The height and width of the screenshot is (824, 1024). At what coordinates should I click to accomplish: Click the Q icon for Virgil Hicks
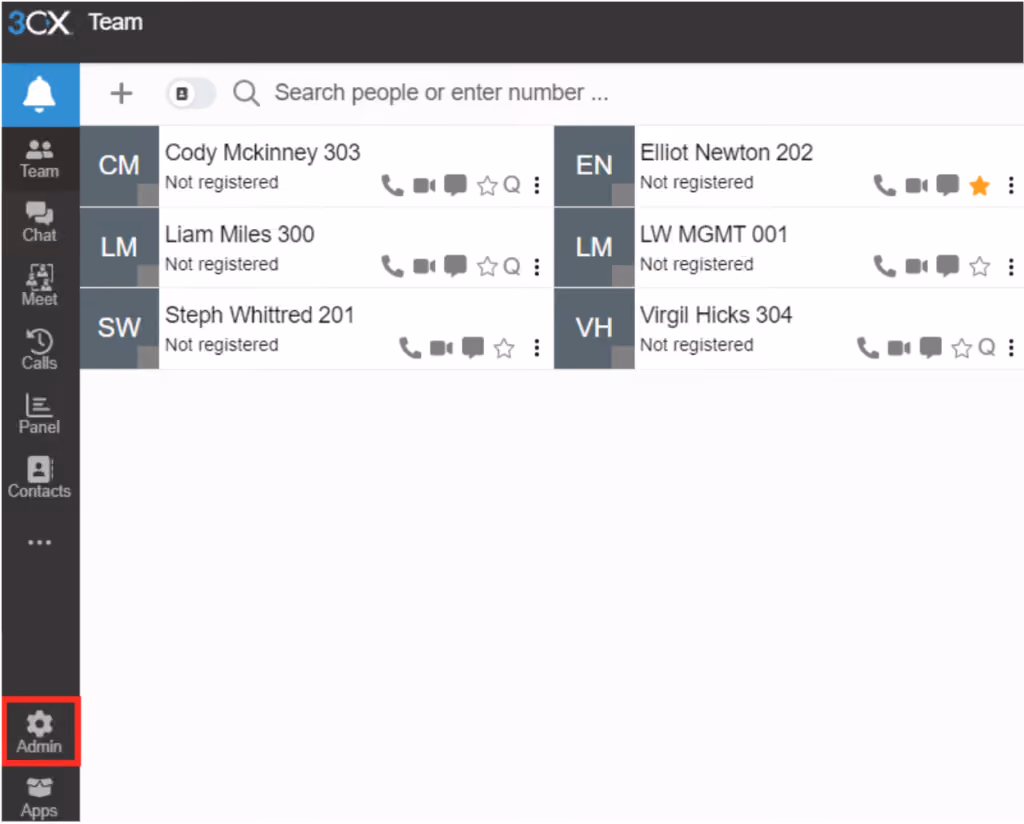987,347
